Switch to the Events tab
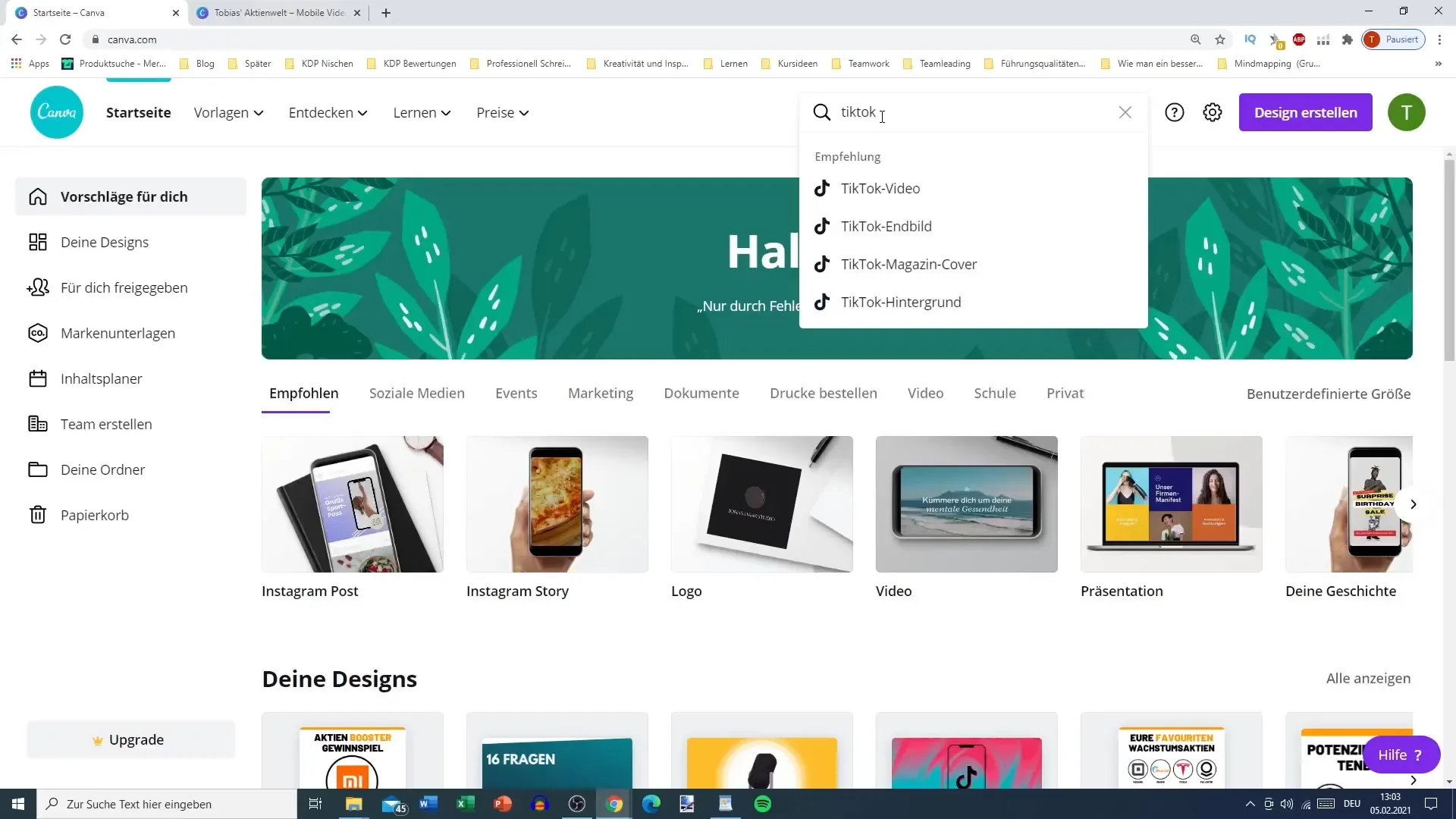 click(x=516, y=393)
